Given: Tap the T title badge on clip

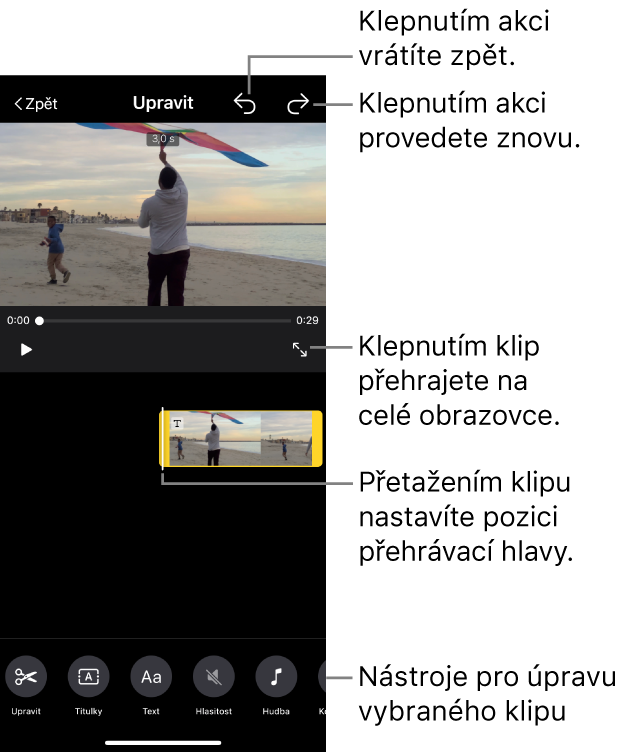Looking at the screenshot, I should (x=177, y=423).
